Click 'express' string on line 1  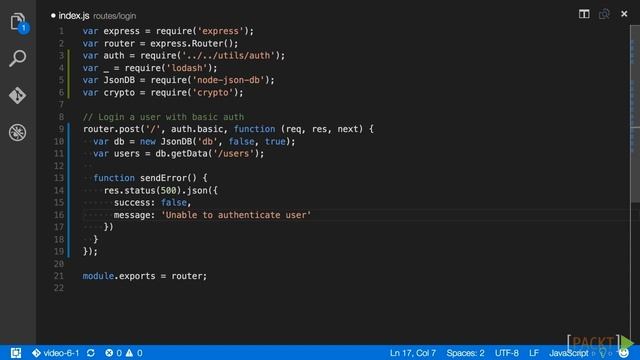point(220,31)
